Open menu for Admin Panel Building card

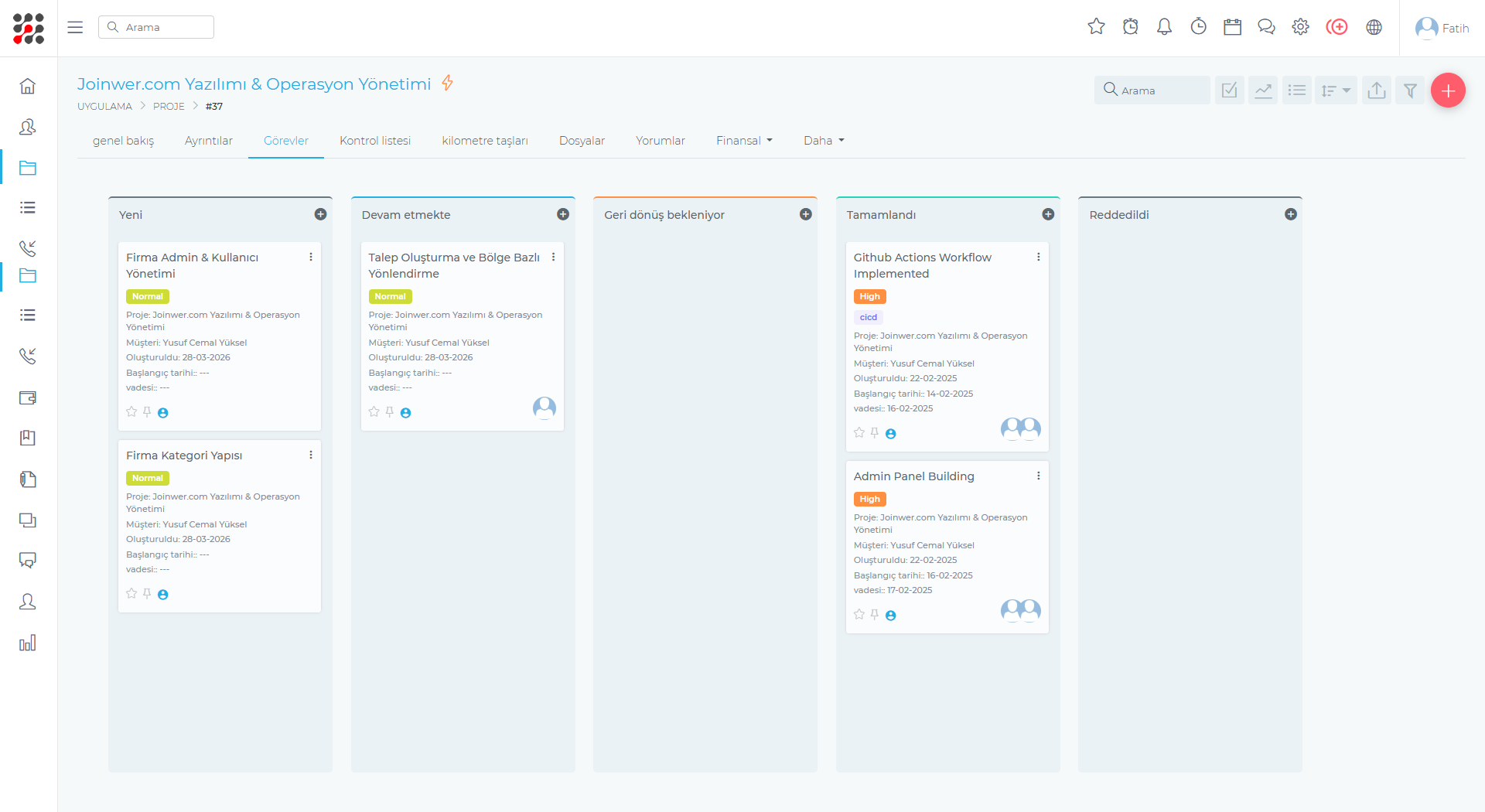(x=1039, y=476)
